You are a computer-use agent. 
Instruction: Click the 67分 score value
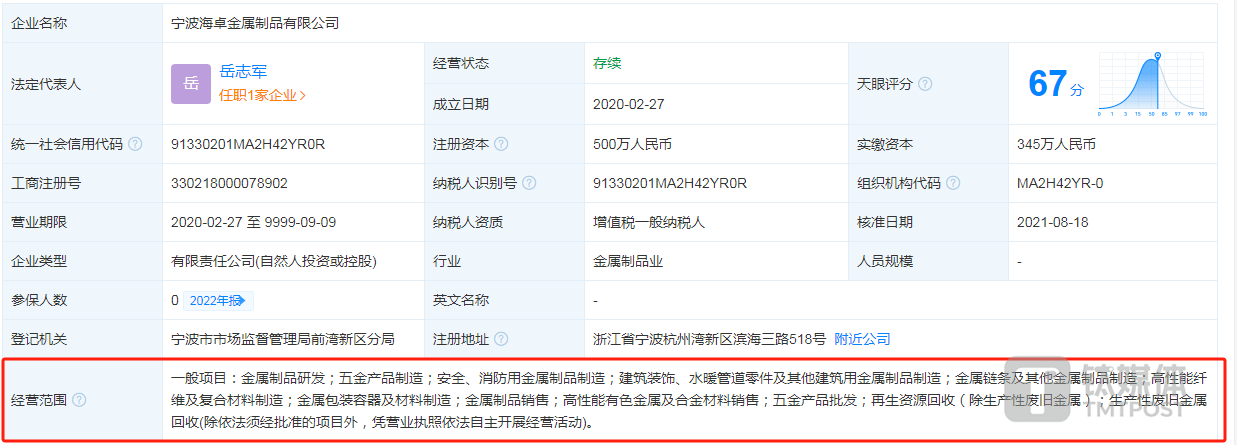tap(1056, 84)
